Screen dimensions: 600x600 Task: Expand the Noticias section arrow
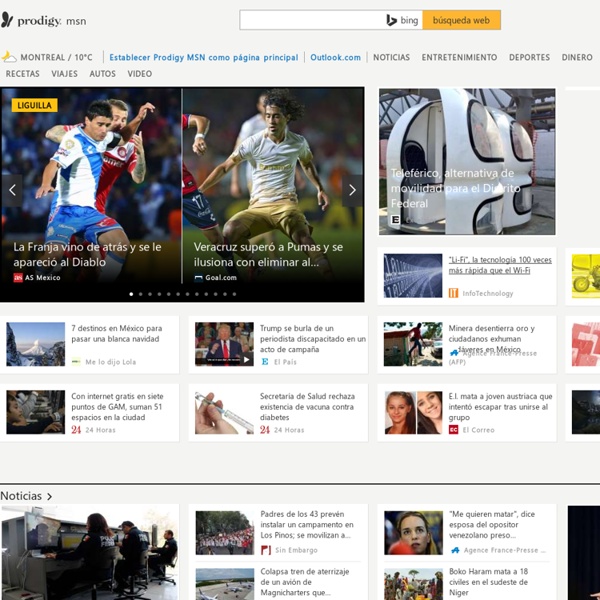pyautogui.click(x=49, y=496)
